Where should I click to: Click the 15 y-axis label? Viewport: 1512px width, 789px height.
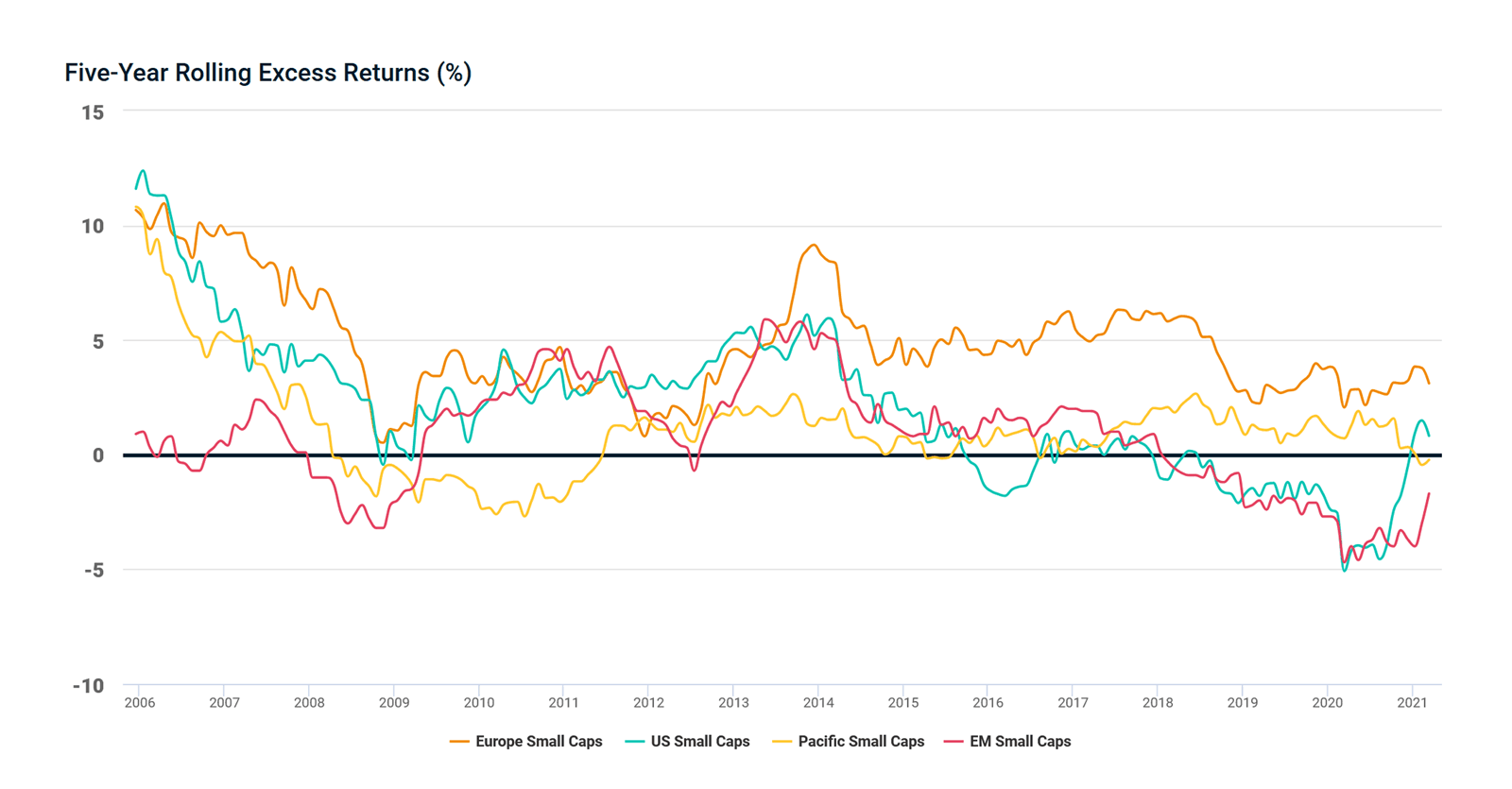[x=93, y=112]
